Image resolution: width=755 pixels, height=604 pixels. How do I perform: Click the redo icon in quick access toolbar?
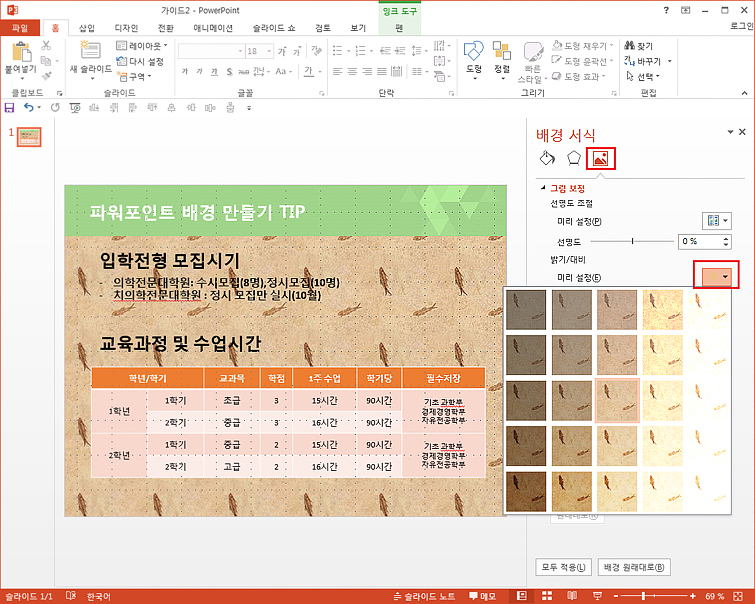[55, 107]
